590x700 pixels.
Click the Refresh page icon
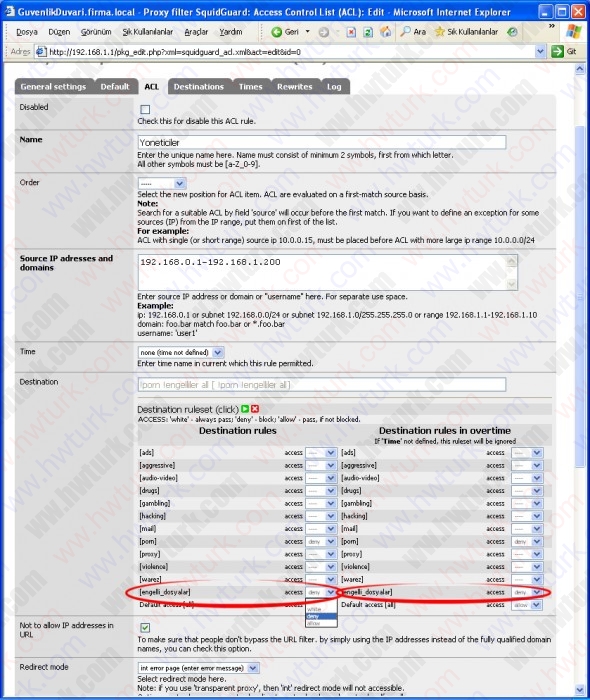point(368,32)
